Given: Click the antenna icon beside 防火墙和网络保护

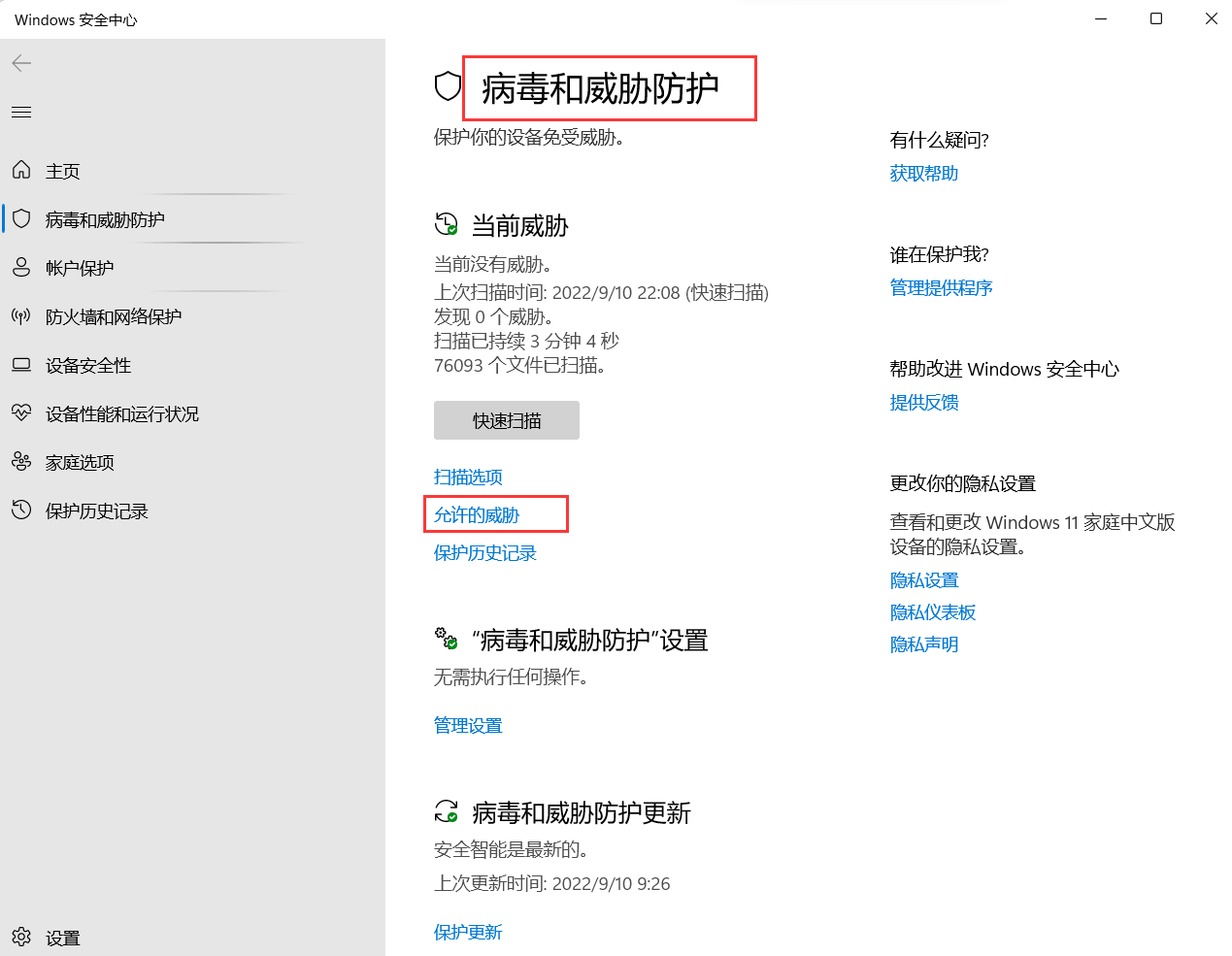Looking at the screenshot, I should point(21,316).
